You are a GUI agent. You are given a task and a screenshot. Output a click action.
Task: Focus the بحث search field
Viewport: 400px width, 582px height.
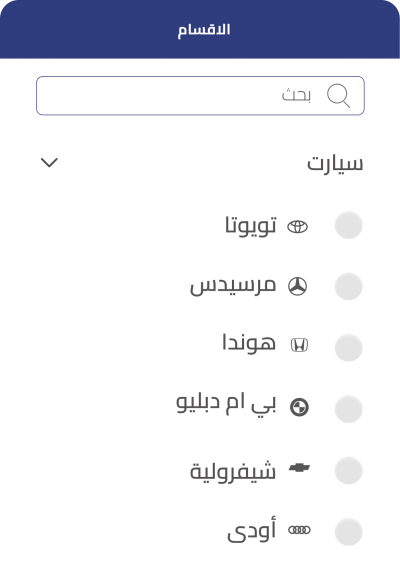point(200,96)
